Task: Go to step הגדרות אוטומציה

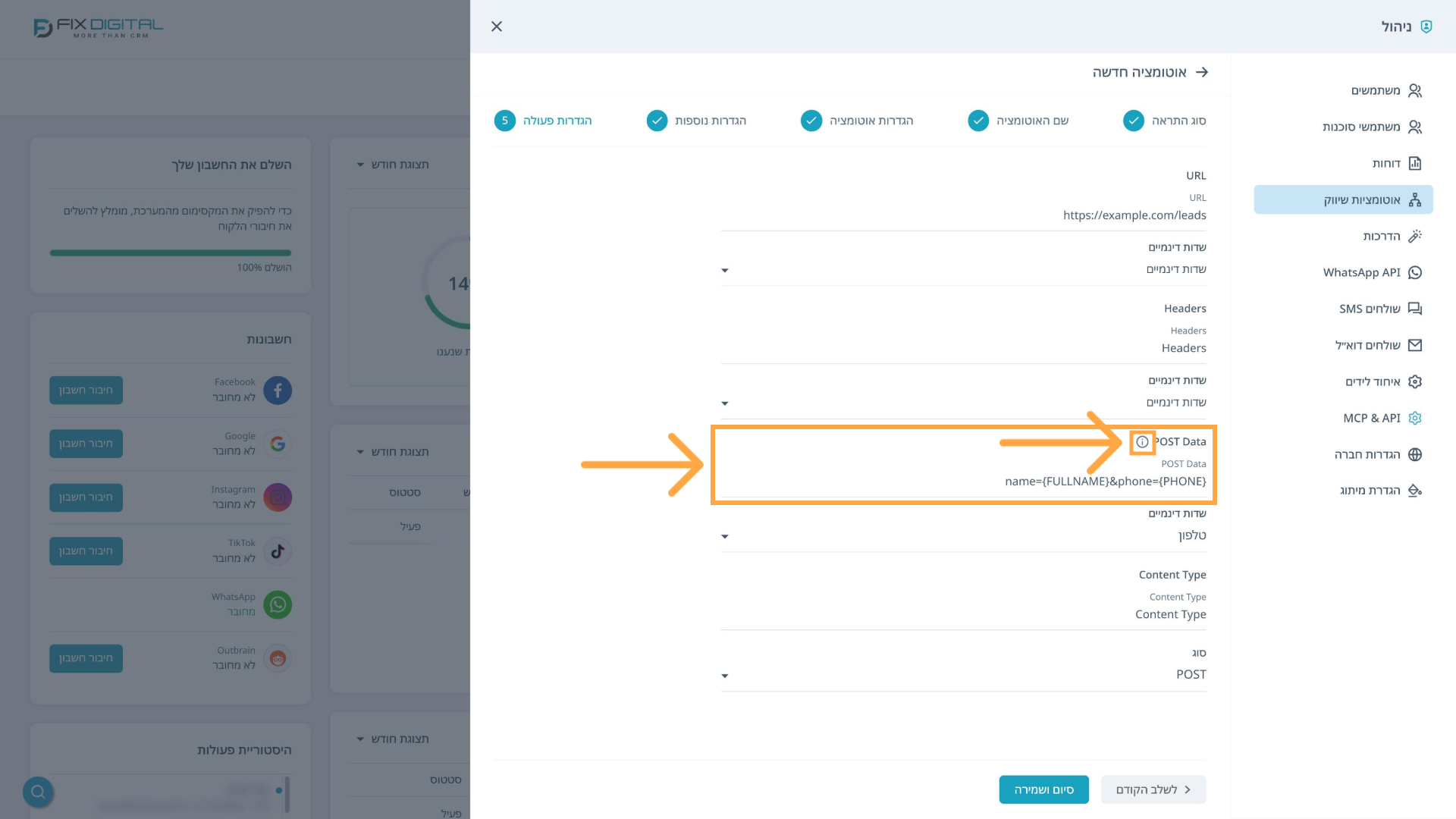Action: [857, 121]
